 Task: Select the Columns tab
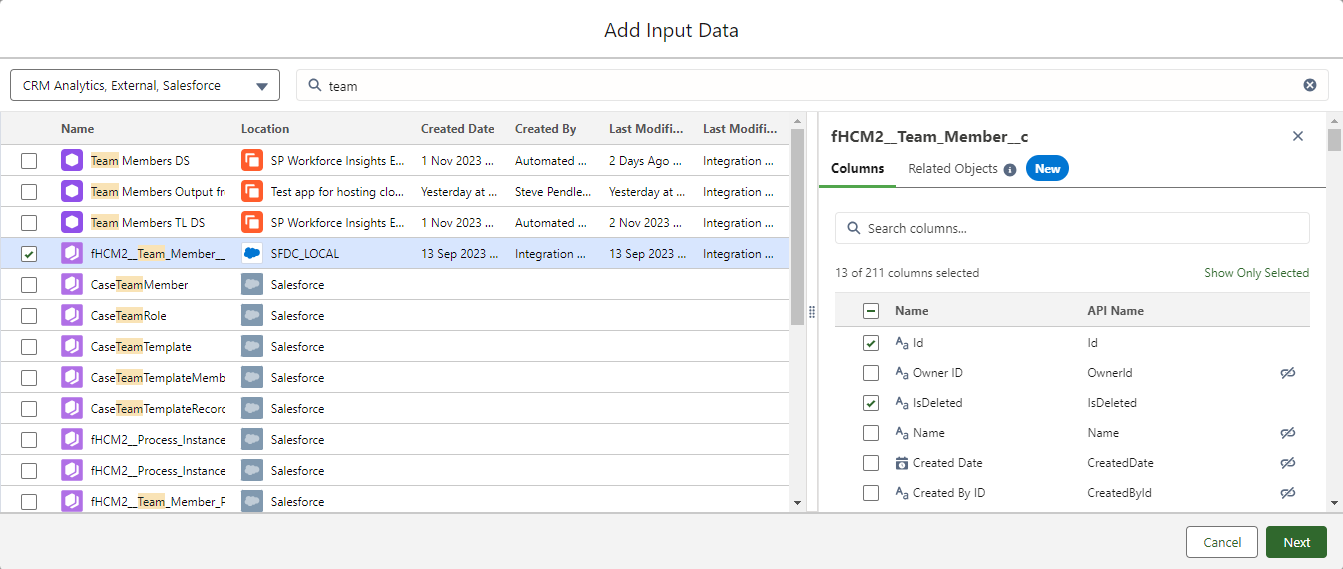click(x=857, y=169)
